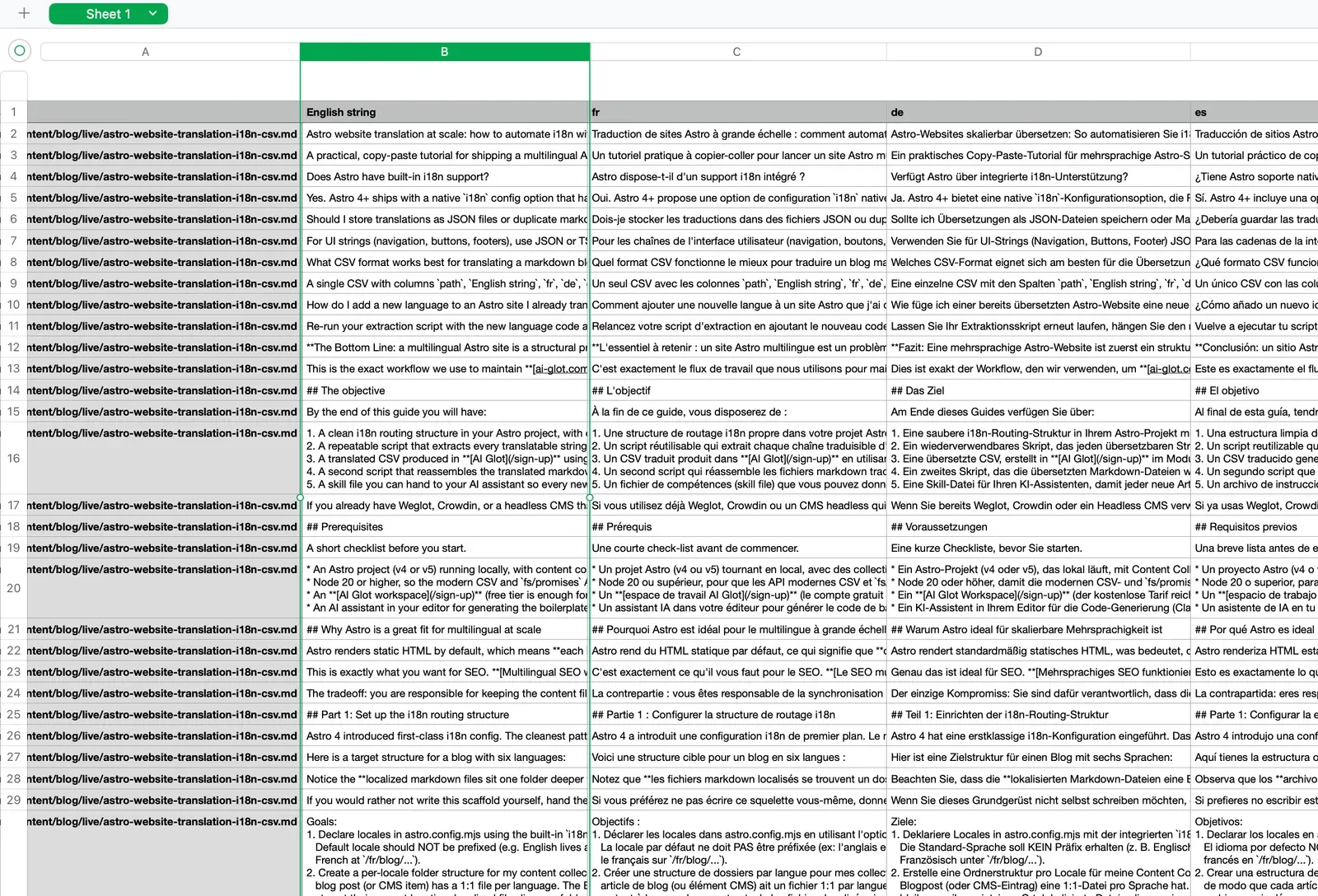Select cell 'Verfügt Astro über integrierte i18n-Unterstützung?'
The image size is (1318, 896).
coord(1040,176)
